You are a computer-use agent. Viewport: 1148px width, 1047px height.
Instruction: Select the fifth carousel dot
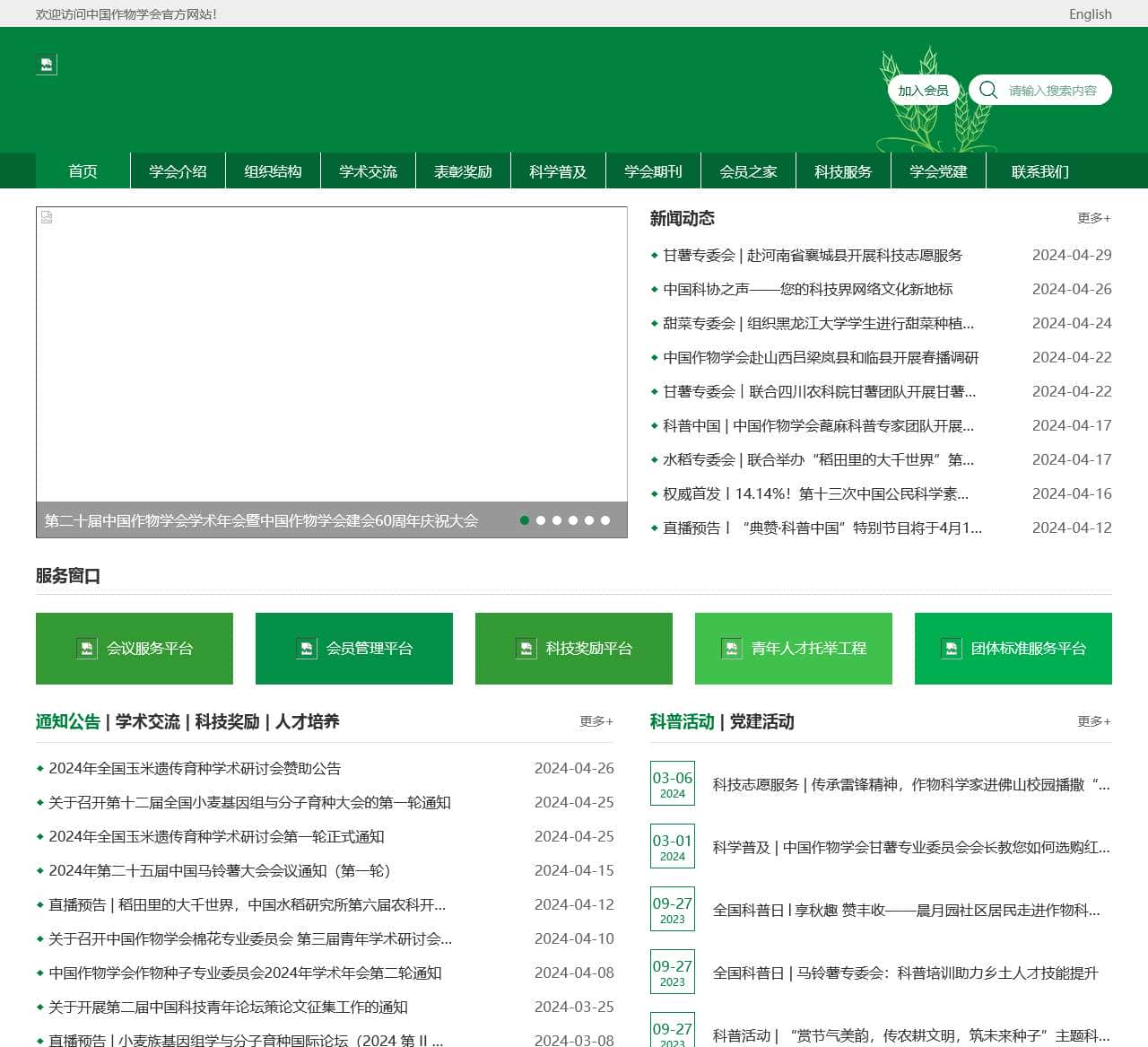(x=589, y=520)
